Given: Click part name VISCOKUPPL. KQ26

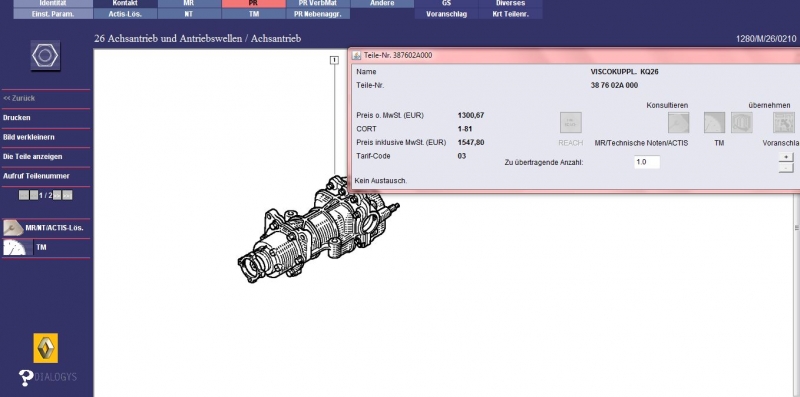Looking at the screenshot, I should click(624, 72).
